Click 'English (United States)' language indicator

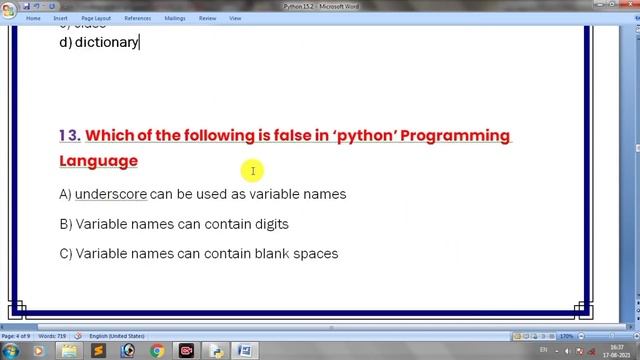117,336
